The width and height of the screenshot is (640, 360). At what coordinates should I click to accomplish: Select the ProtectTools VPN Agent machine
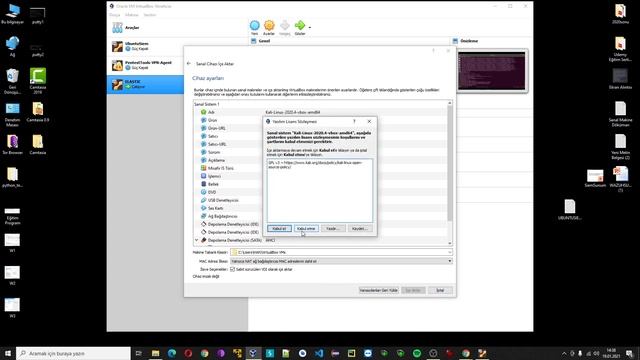coord(146,65)
